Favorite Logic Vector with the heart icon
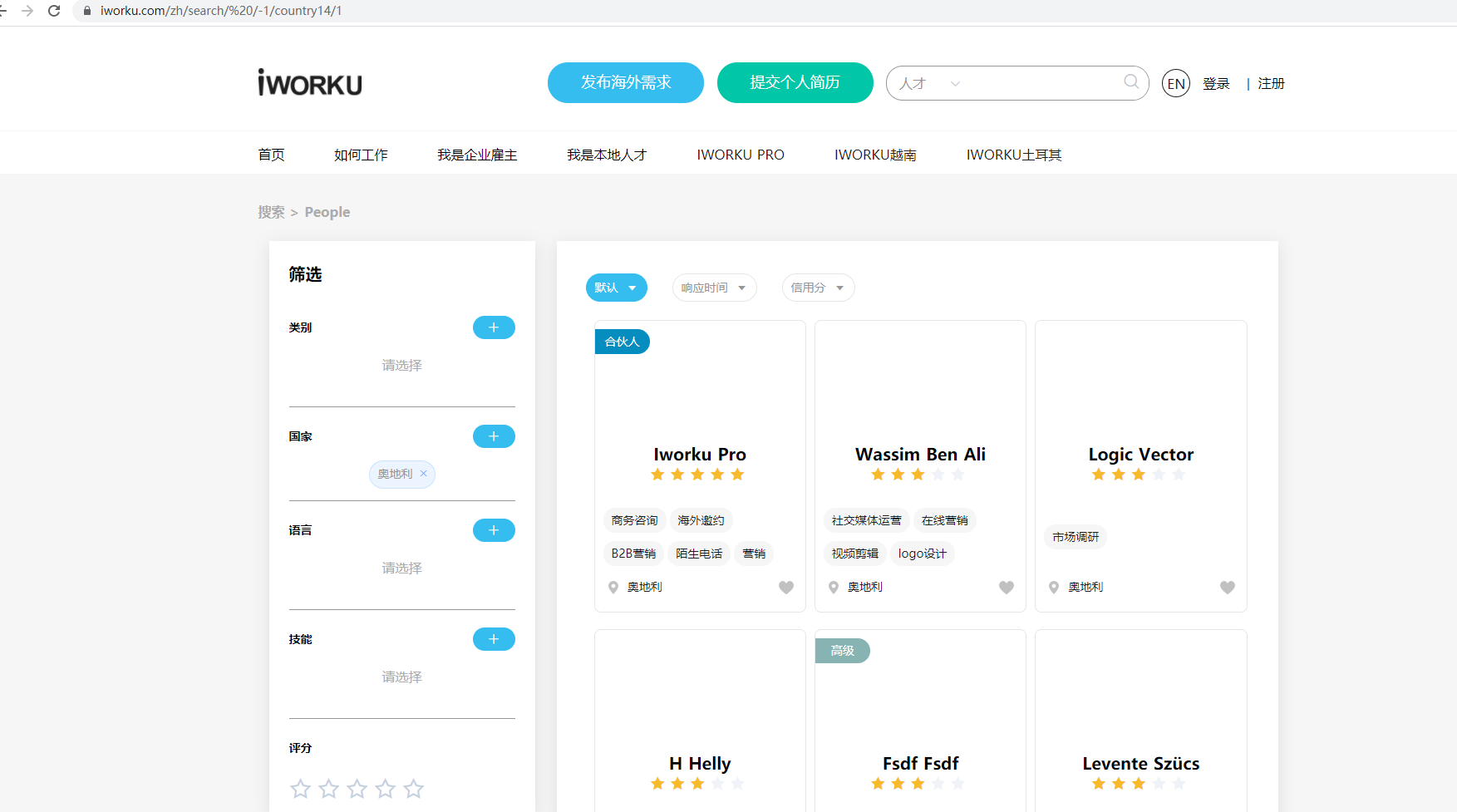 (x=1228, y=588)
